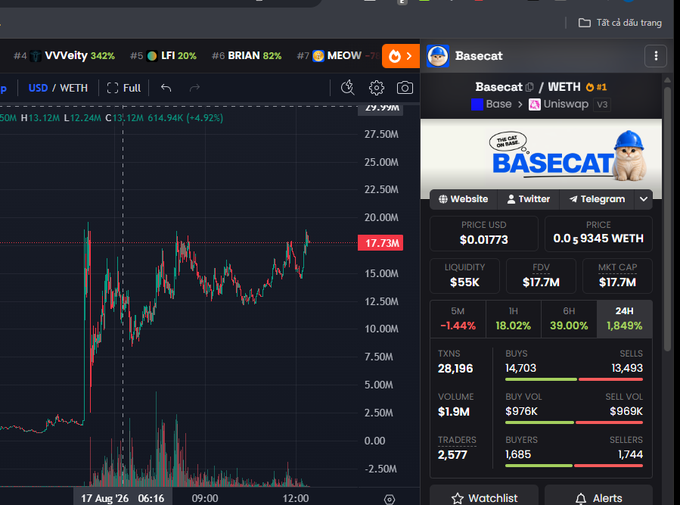
Task: Click the Base chain link
Action: (x=491, y=104)
